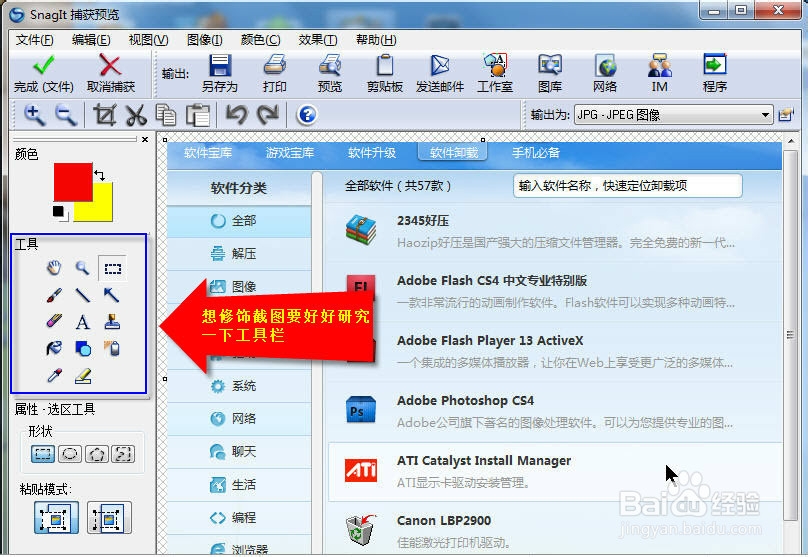Open the Edit (编辑) menu

91,40
